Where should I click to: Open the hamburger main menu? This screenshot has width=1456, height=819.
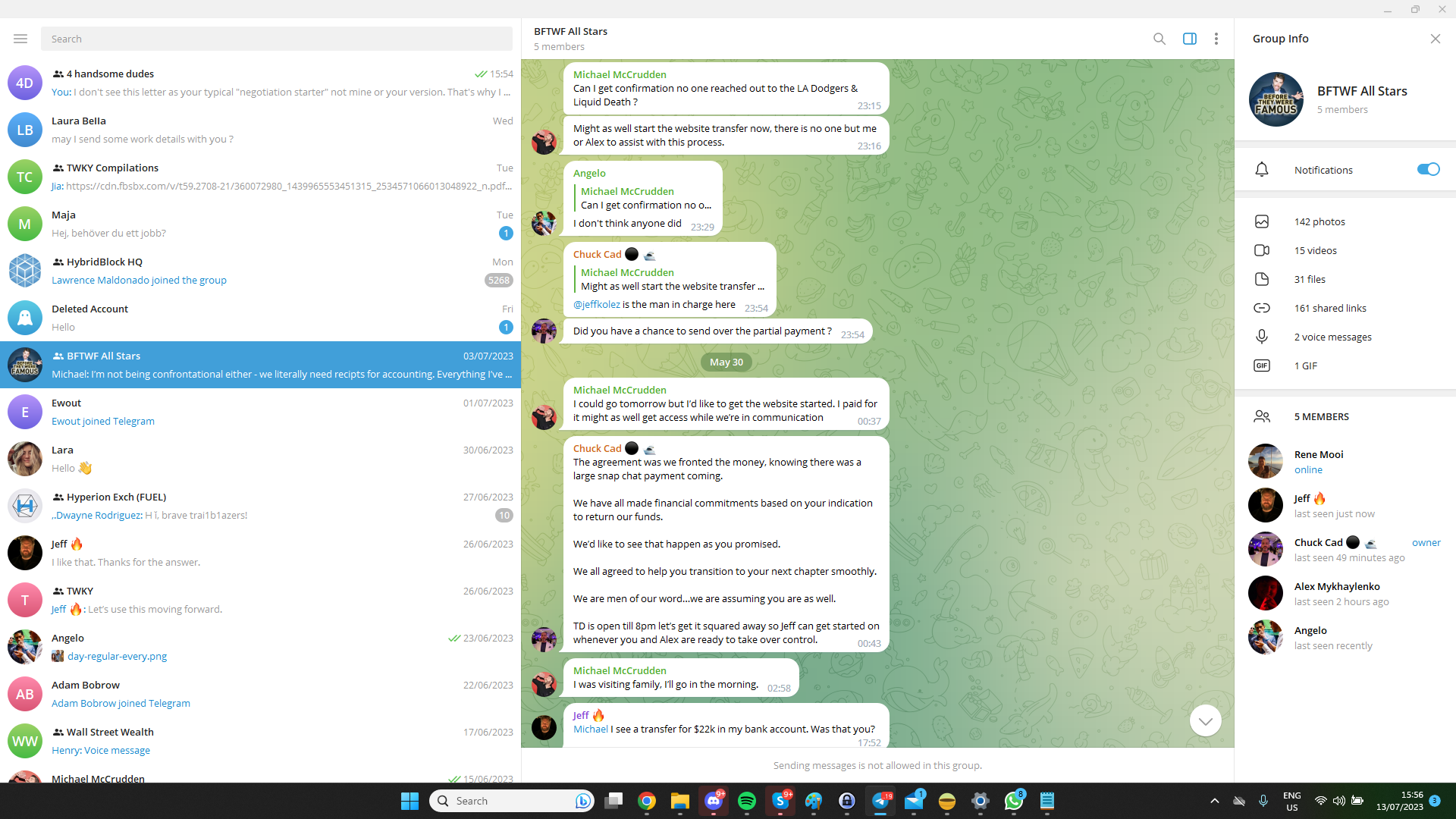(x=20, y=39)
